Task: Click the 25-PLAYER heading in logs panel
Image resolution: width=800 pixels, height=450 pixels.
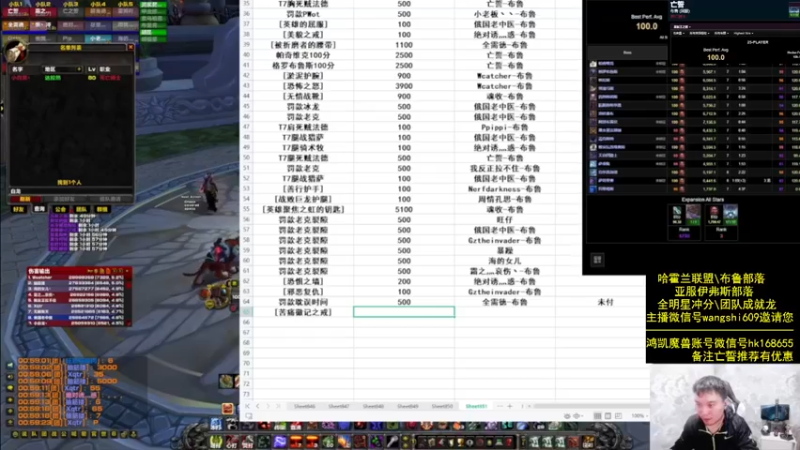Action: click(x=757, y=42)
